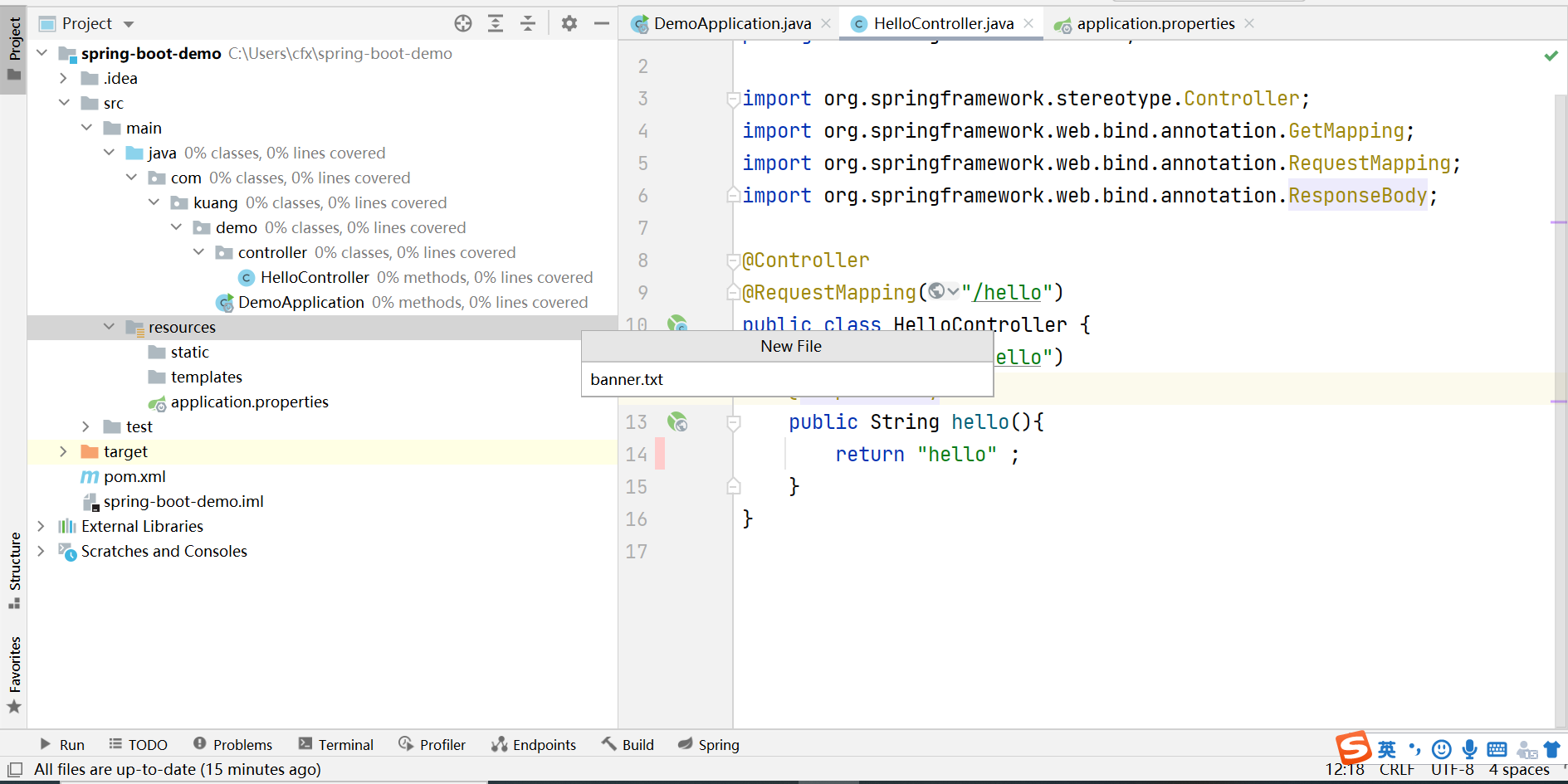The width and height of the screenshot is (1568, 784).
Task: Open the Project view dropdown arrow
Action: [129, 24]
